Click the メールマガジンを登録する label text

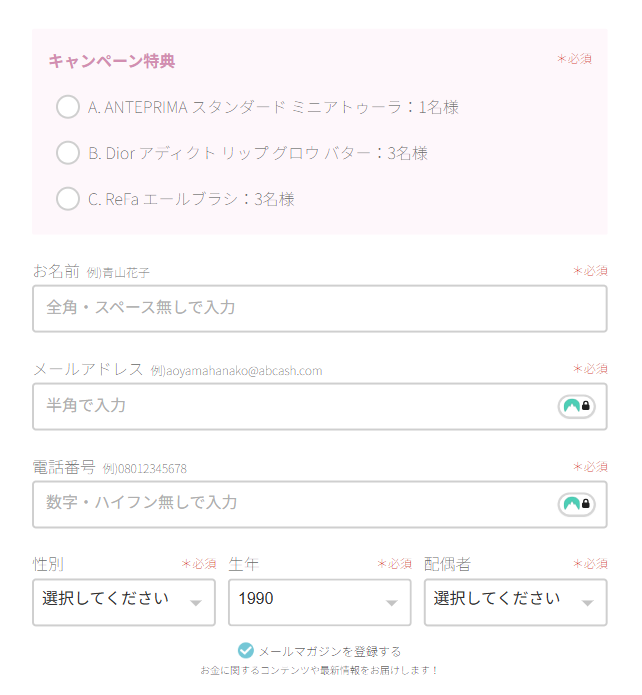pos(330,651)
